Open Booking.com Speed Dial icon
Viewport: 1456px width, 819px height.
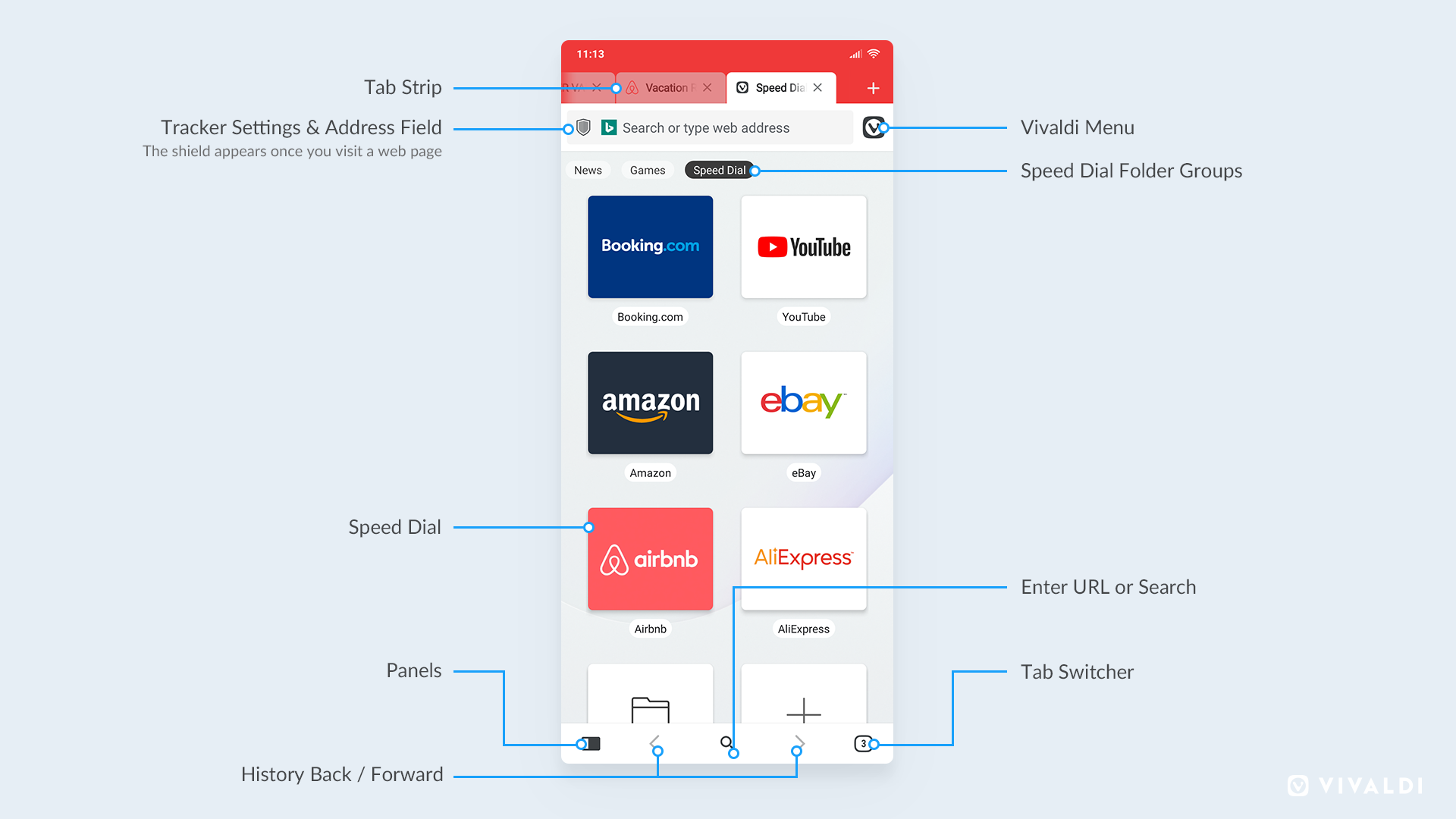tap(650, 246)
